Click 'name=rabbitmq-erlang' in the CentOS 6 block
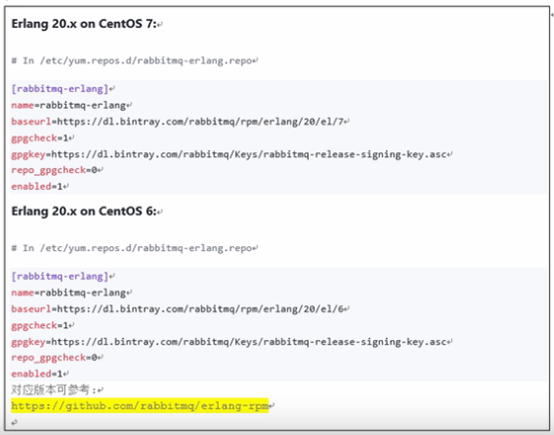The image size is (554, 435). coord(69,293)
